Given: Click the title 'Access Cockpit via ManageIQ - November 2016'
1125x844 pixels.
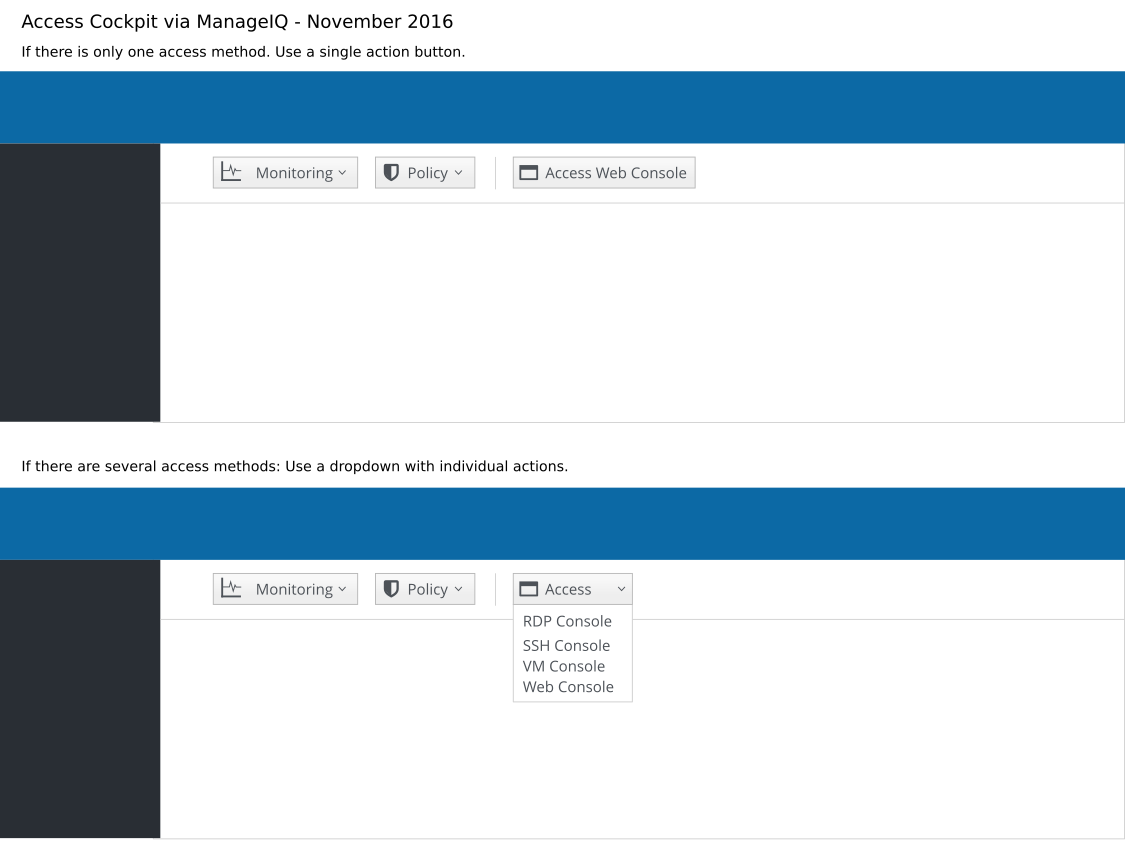Looking at the screenshot, I should 237,22.
